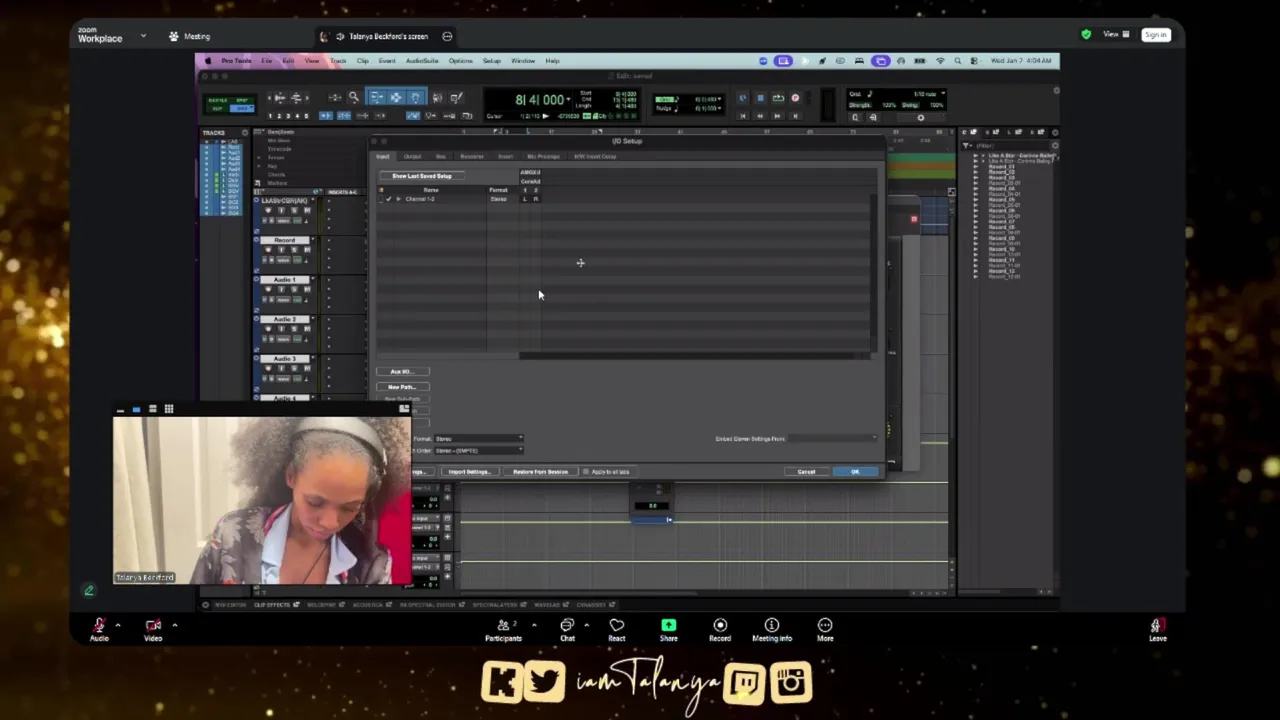Screen dimensions: 1280x720
Task: Open Zoom Audio options caret
Action: [x=117, y=625]
